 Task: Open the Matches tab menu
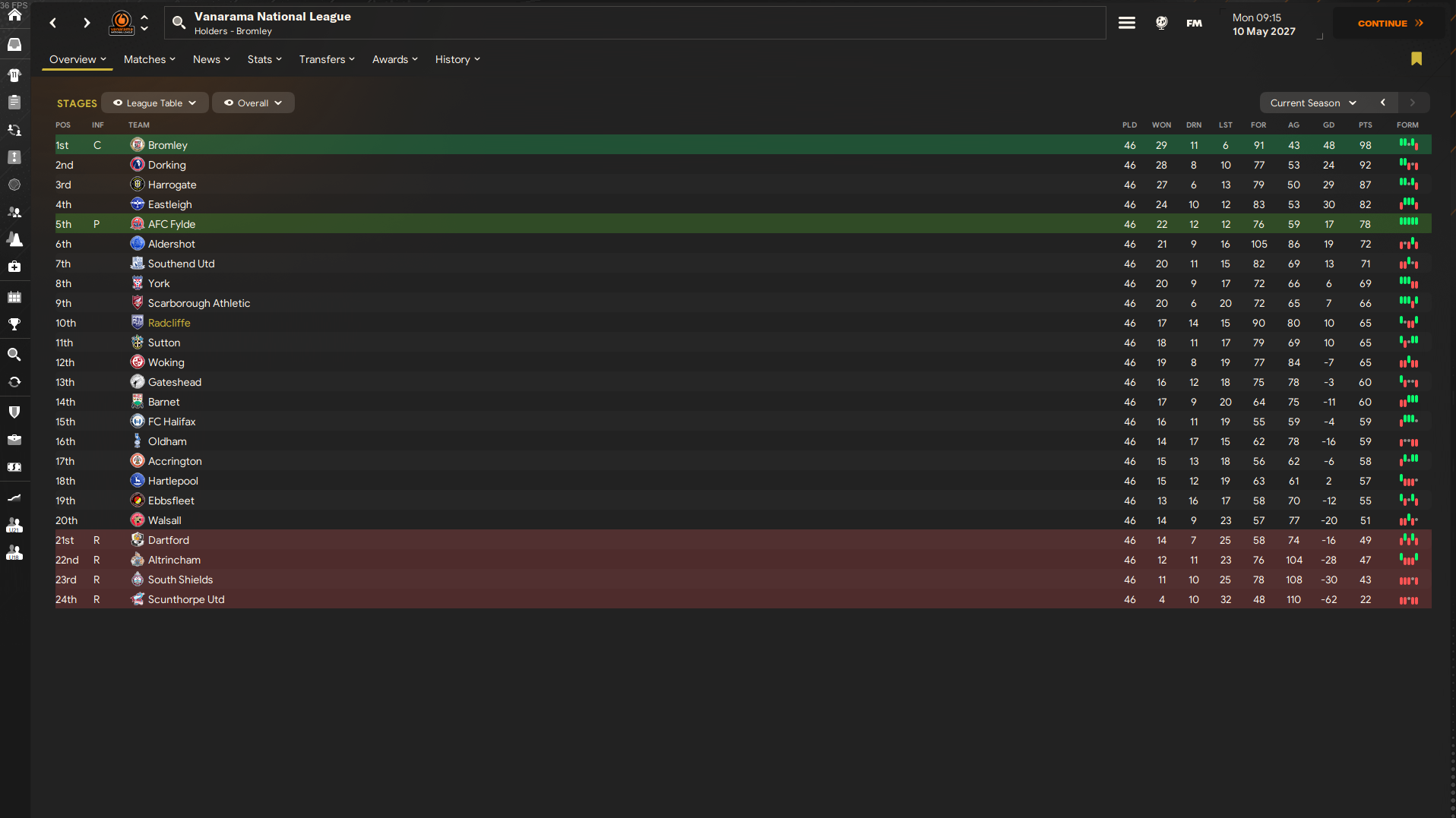pyautogui.click(x=150, y=59)
